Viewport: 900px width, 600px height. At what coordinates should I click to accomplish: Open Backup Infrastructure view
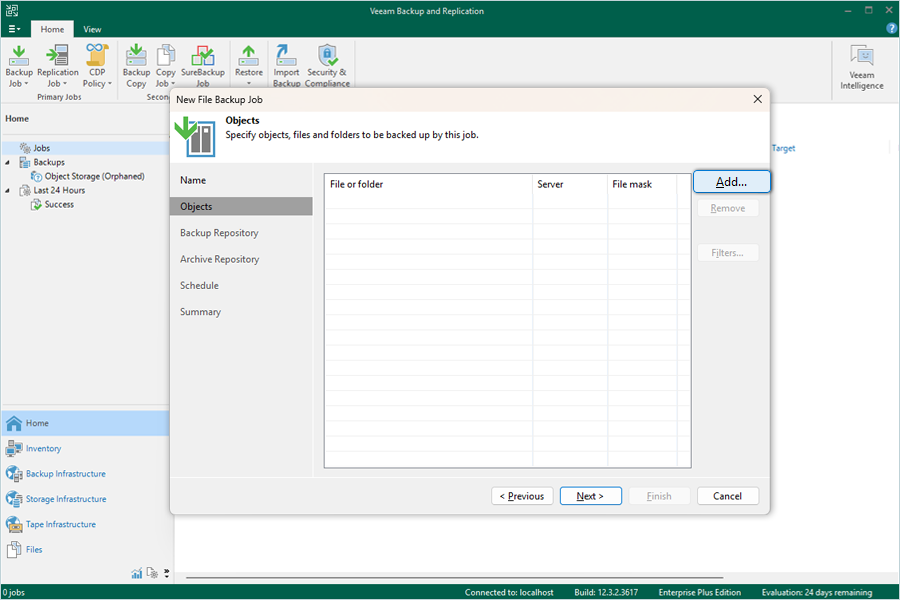coord(86,474)
